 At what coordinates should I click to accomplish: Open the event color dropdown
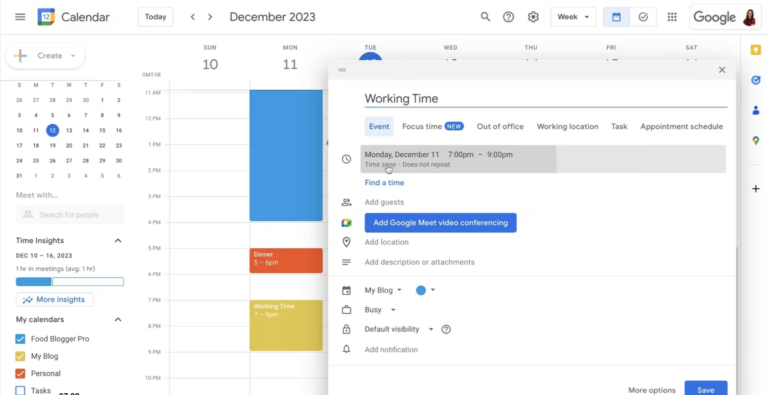(x=425, y=290)
